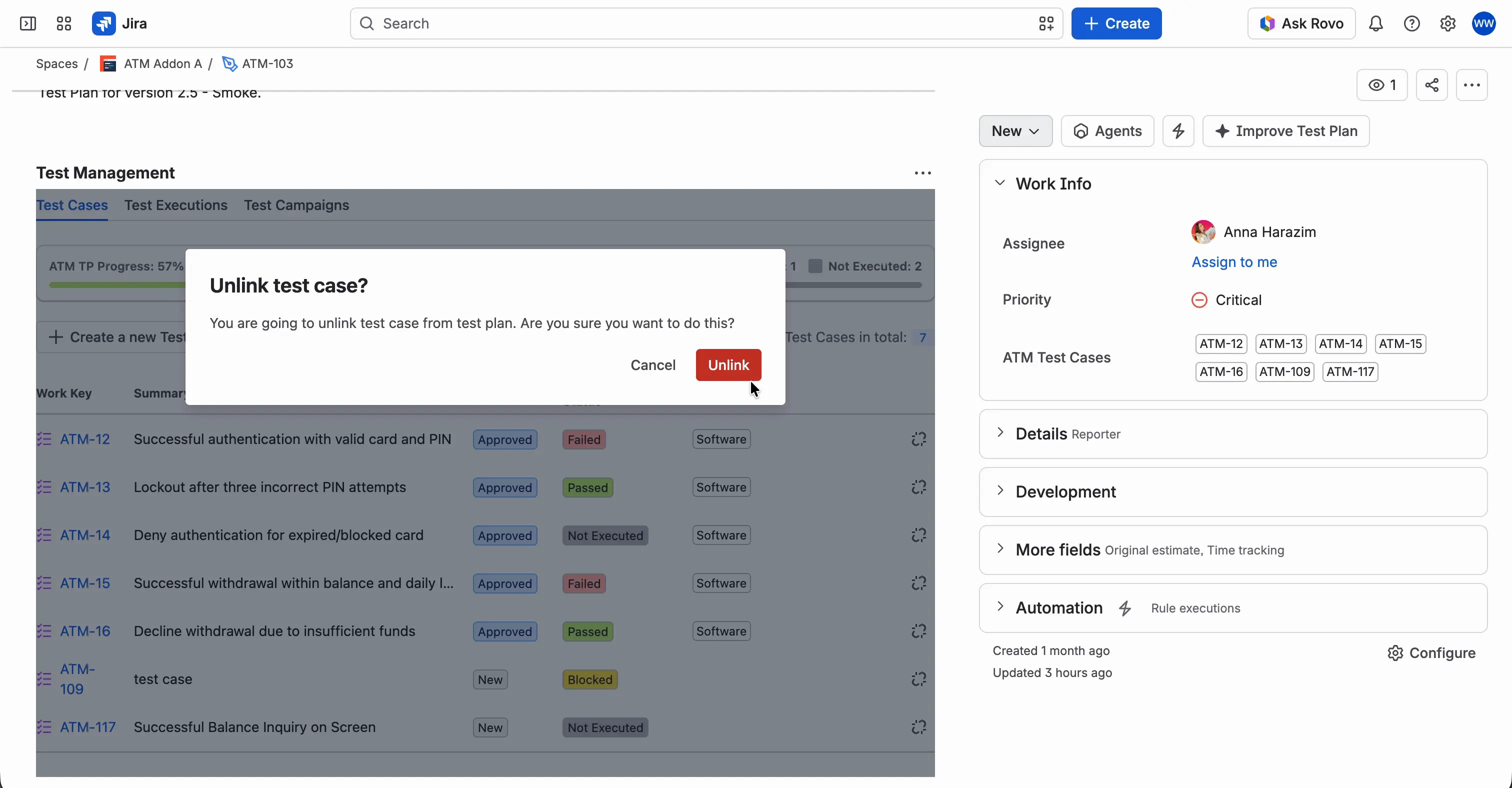Viewport: 1512px width, 788px height.
Task: Click unlink icon for ATM-14 row
Action: tap(918, 535)
